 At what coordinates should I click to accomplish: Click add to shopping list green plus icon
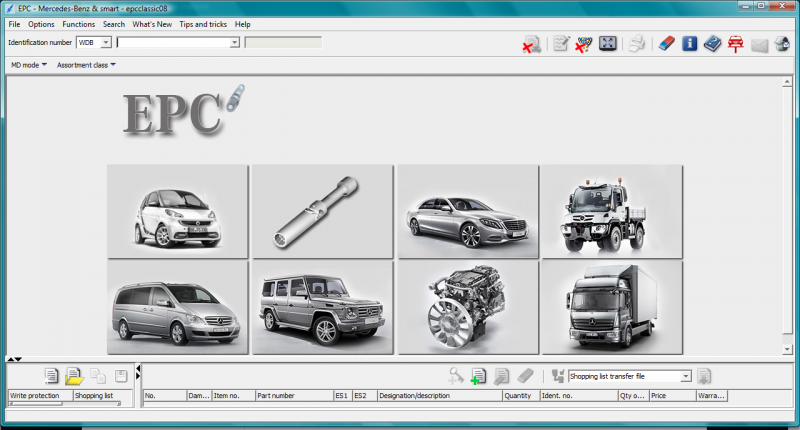click(478, 376)
